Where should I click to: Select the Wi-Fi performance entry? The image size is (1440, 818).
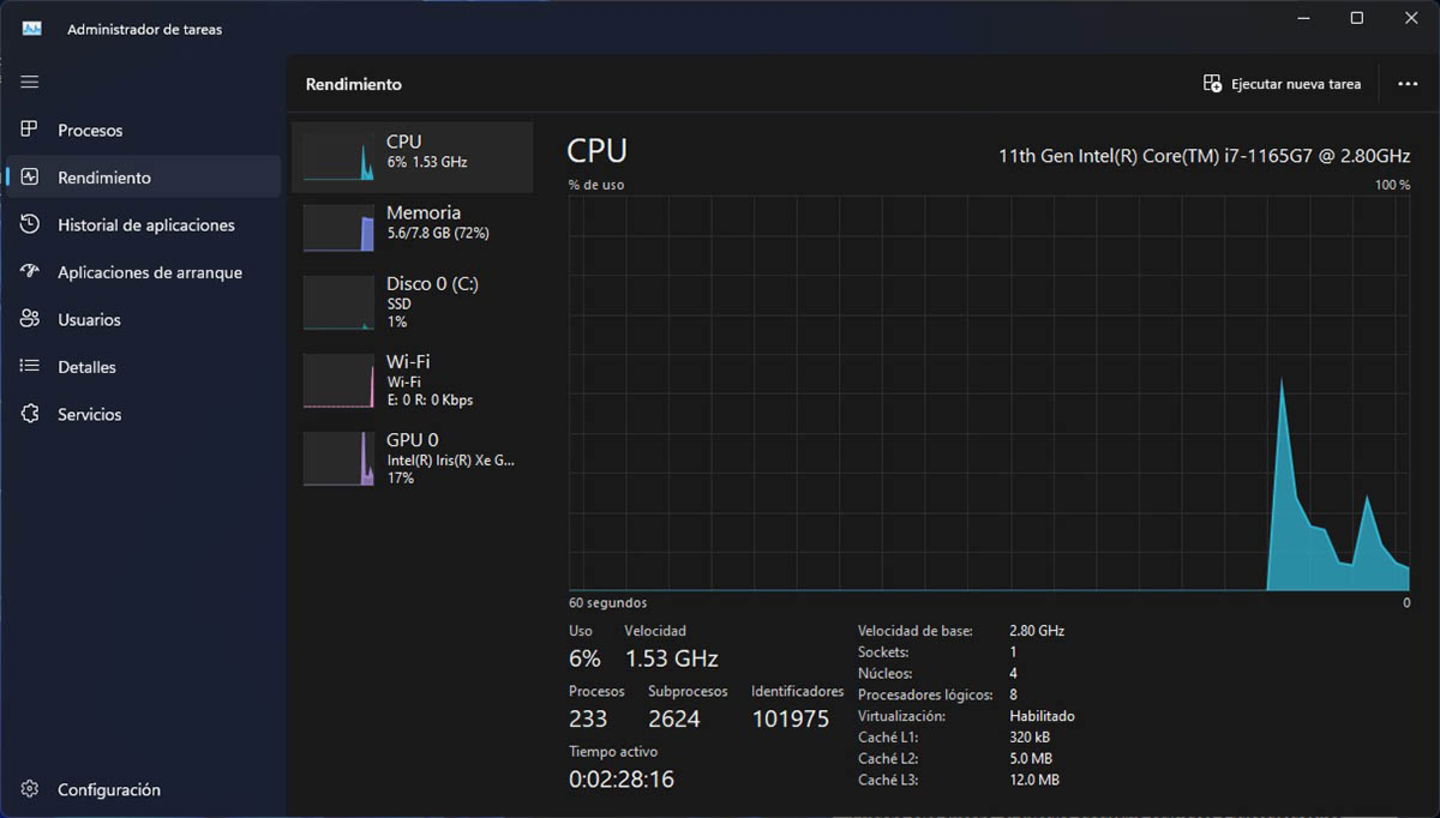pyautogui.click(x=412, y=379)
